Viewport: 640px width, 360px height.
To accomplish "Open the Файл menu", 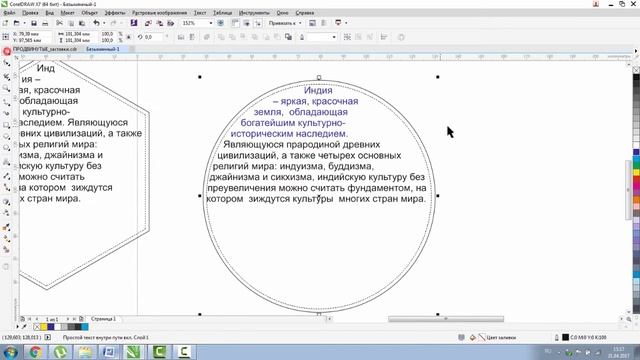I will pos(9,13).
